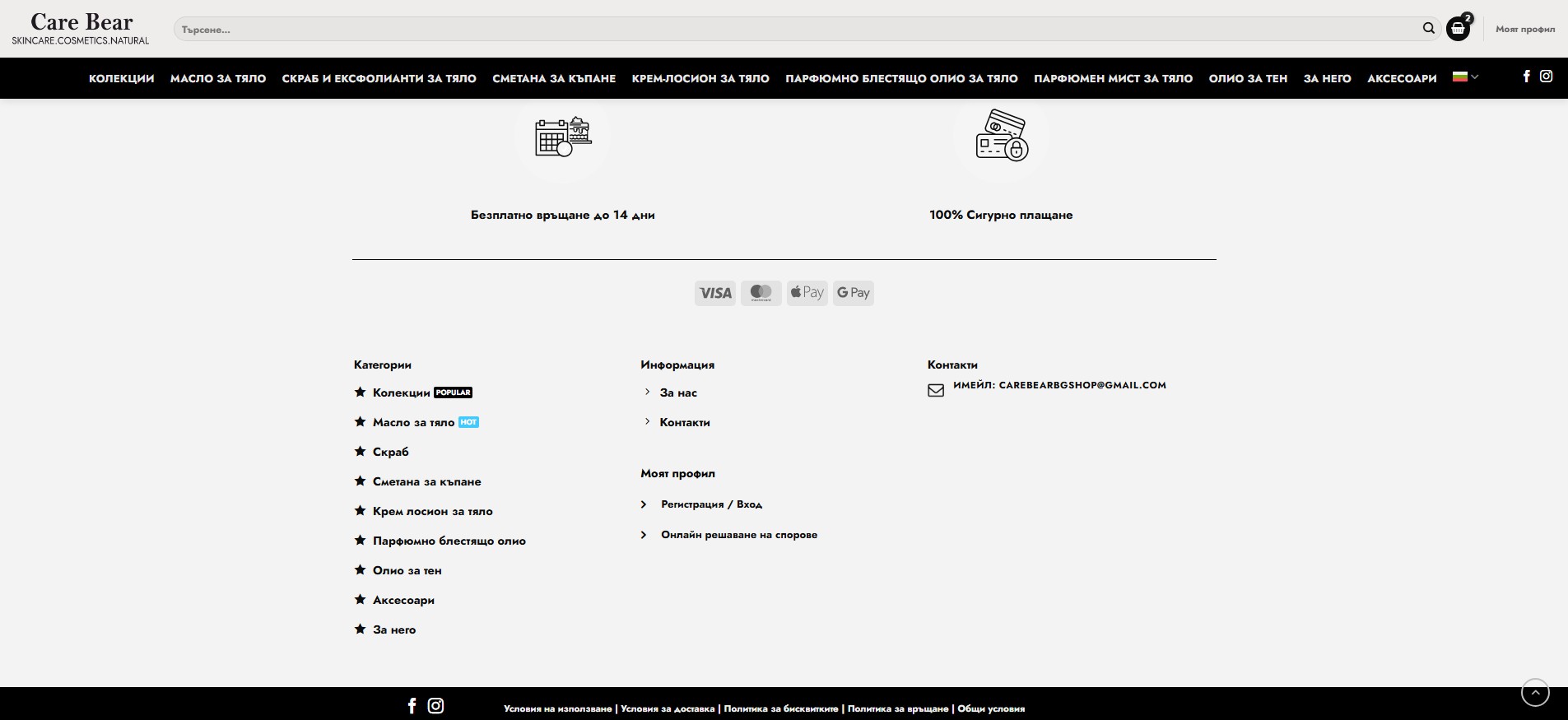Click the footer Instagram icon
This screenshot has height=720, width=1568.
pos(435,706)
